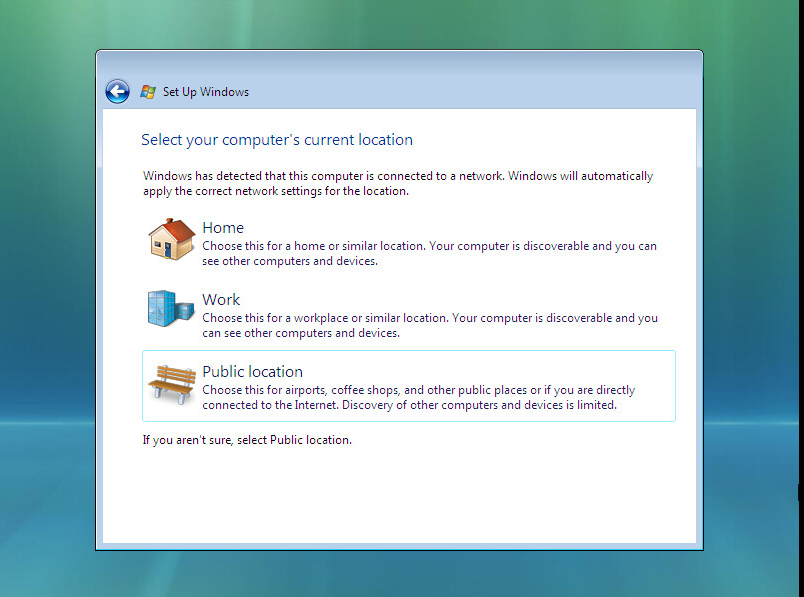
Task: Click the Home house icon
Action: coord(172,240)
